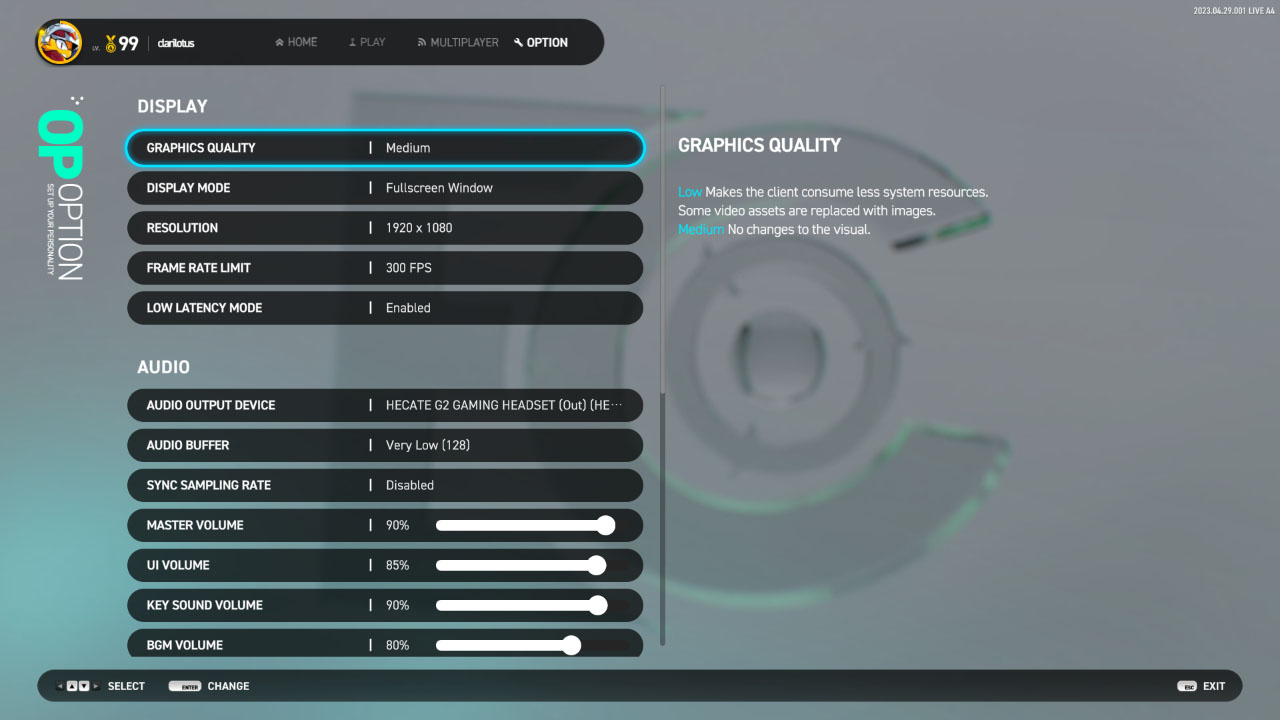
Task: Click the ESC key icon
Action: [1187, 686]
